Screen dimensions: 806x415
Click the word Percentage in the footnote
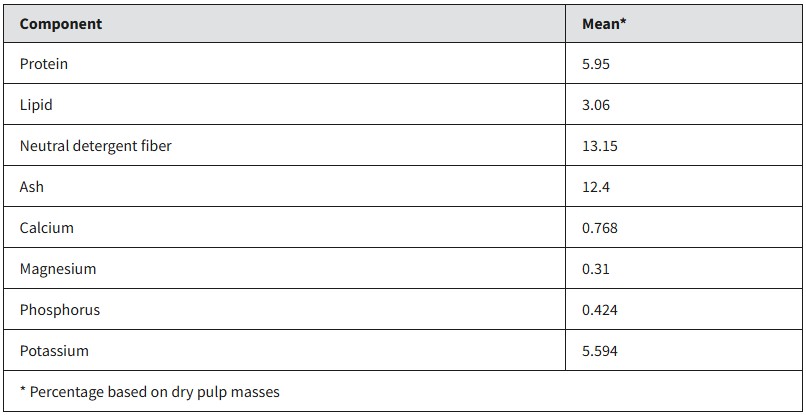click(x=67, y=392)
